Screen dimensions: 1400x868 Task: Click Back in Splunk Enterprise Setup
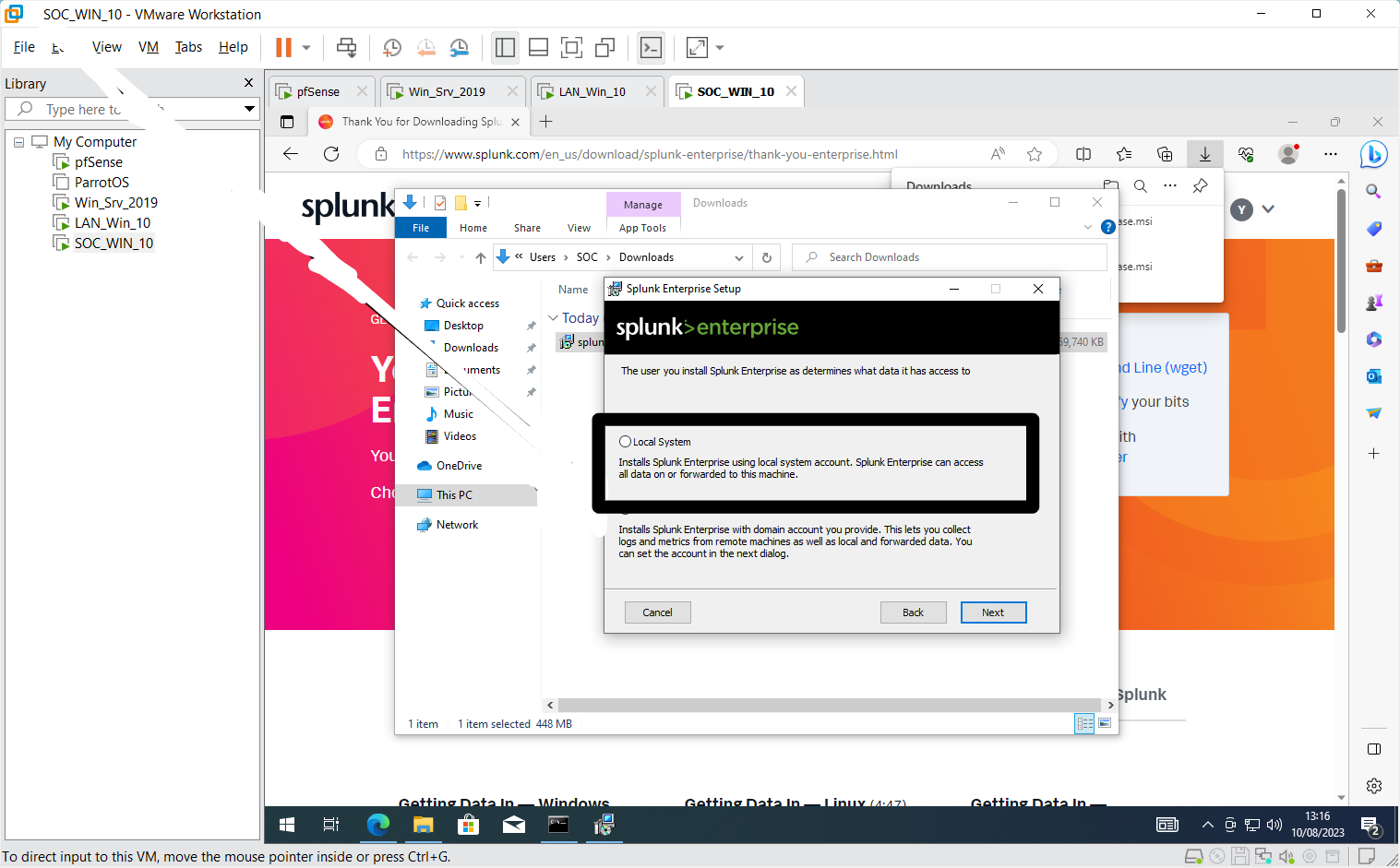click(x=913, y=612)
